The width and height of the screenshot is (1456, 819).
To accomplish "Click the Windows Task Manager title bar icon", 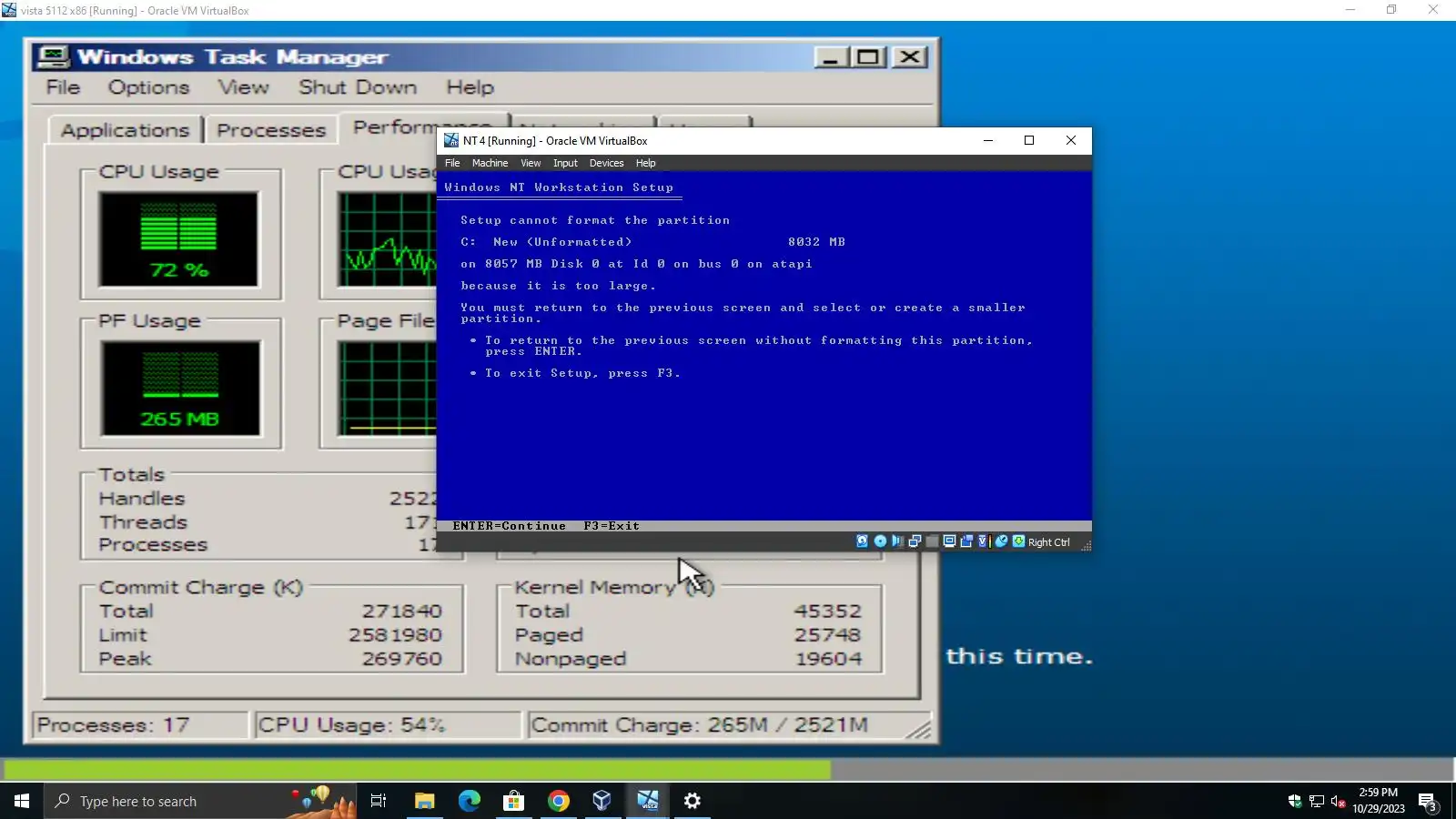I will click(x=53, y=56).
